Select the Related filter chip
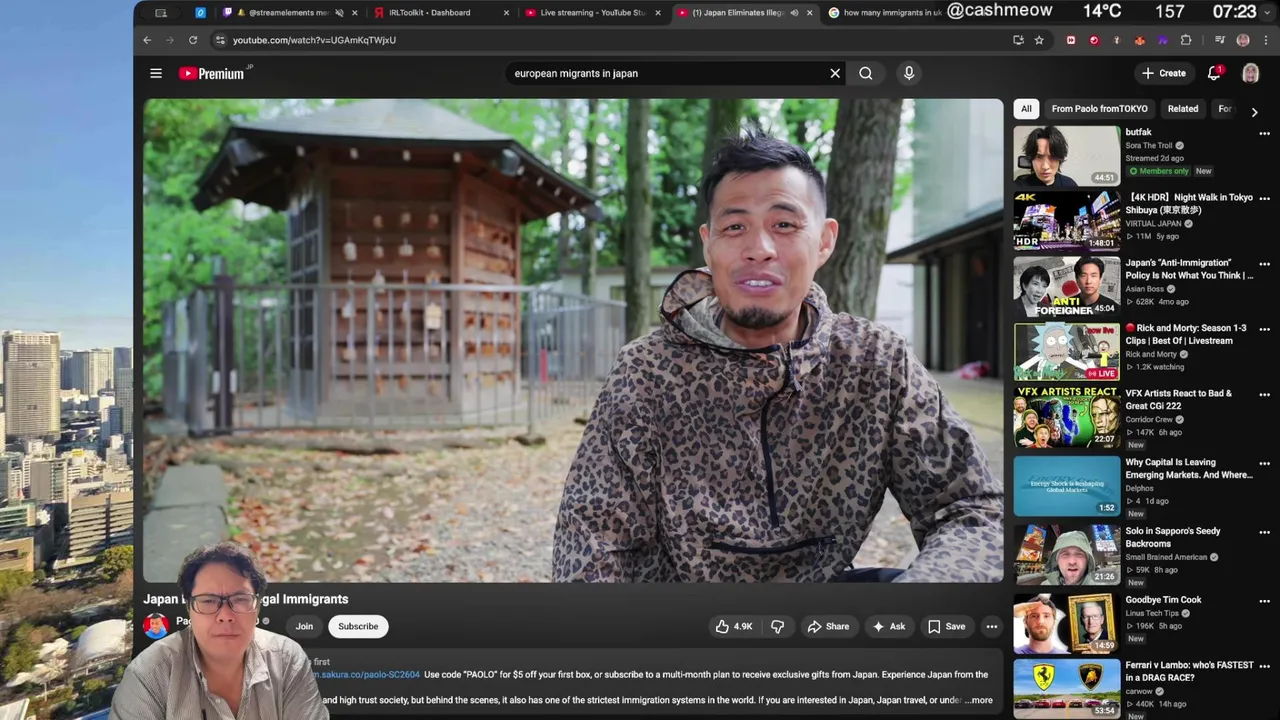The height and width of the screenshot is (720, 1280). (1182, 109)
